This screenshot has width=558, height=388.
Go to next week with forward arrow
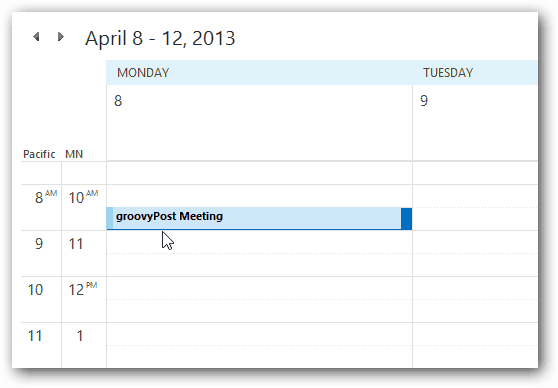point(61,37)
